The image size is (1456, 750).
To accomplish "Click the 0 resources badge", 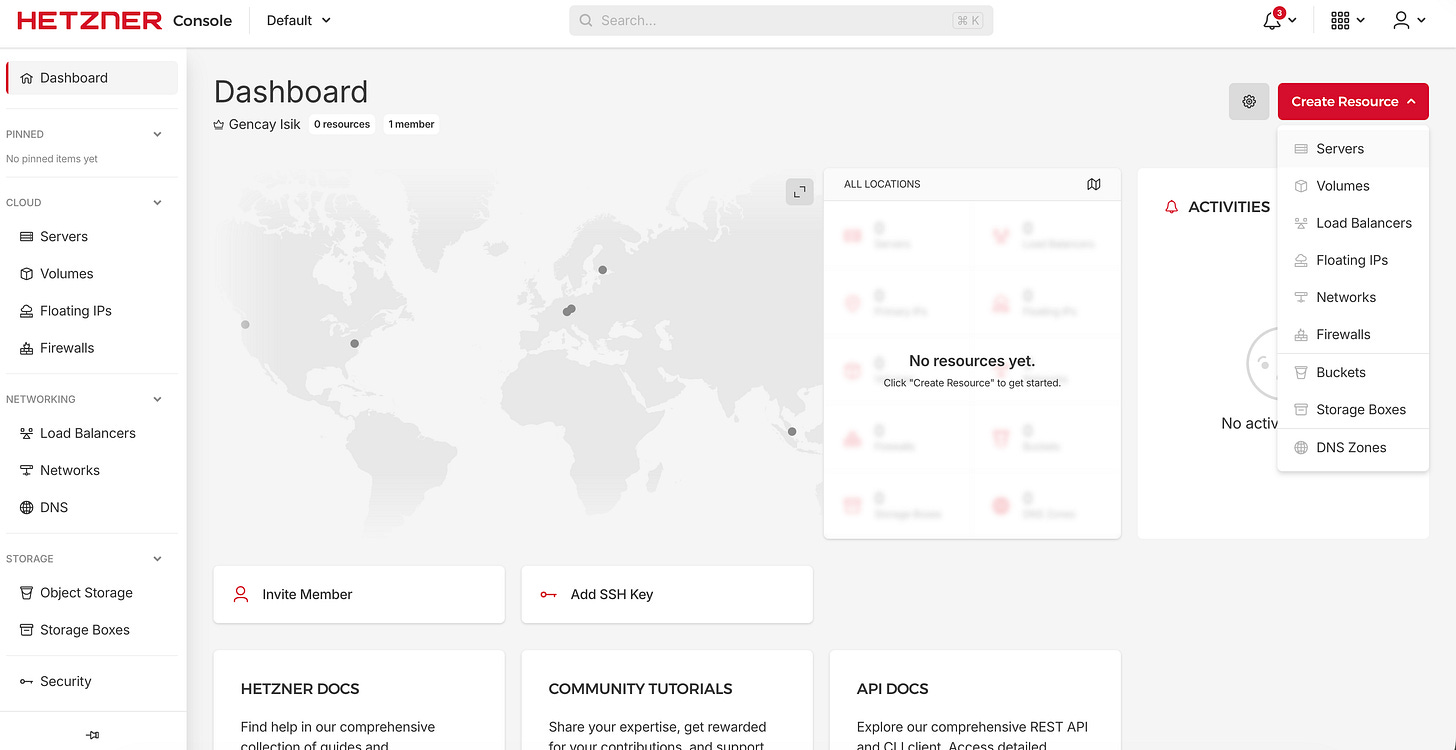I will pyautogui.click(x=342, y=125).
